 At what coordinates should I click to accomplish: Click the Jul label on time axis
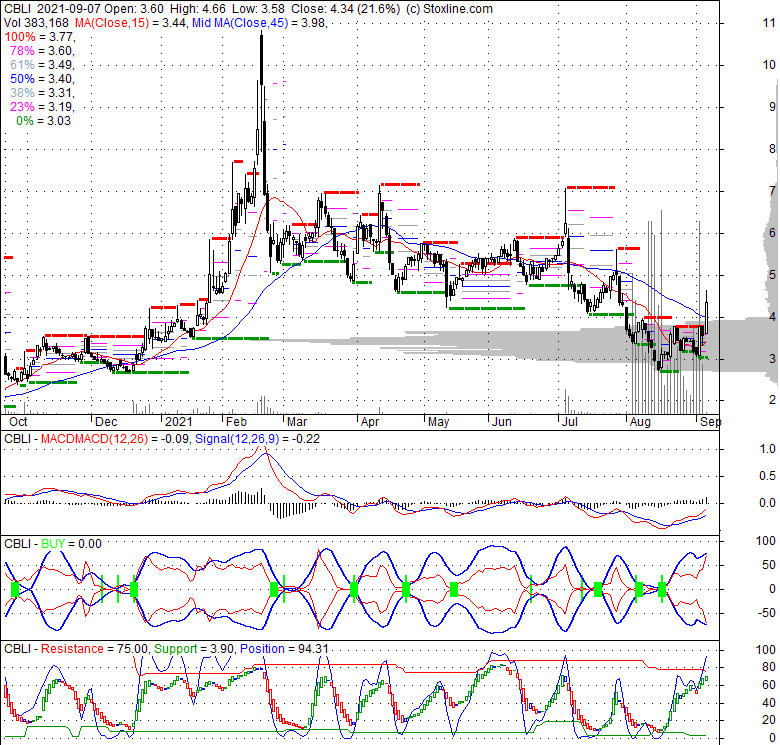point(569,422)
